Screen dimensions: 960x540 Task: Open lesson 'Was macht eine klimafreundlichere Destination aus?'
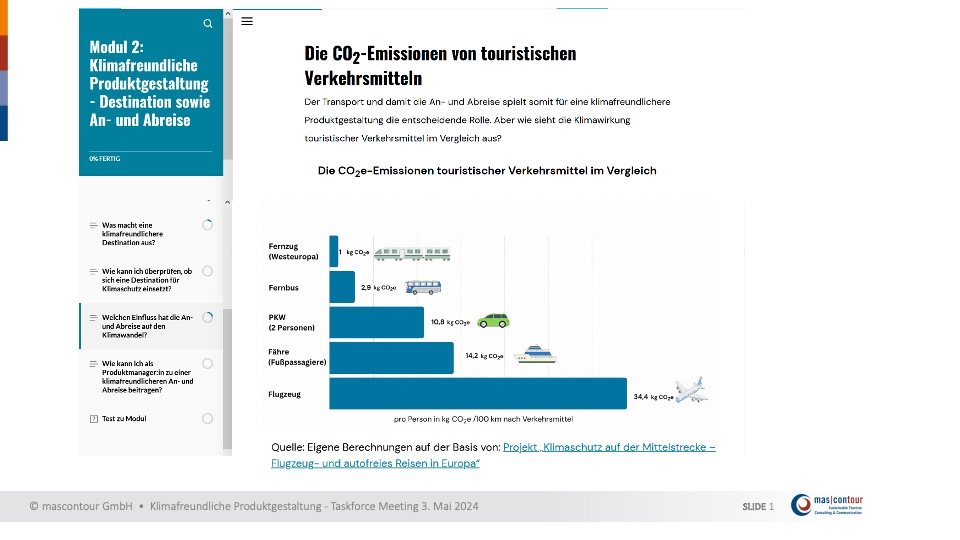click(132, 234)
